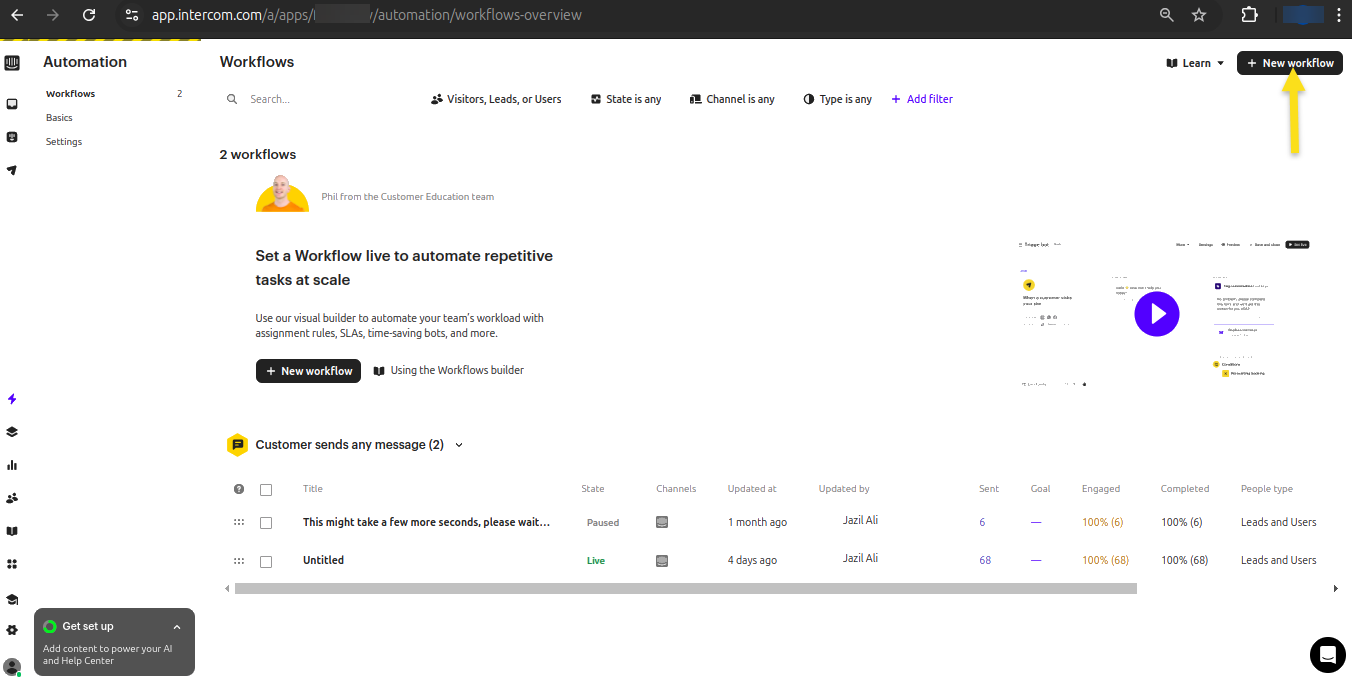This screenshot has width=1352, height=678.
Task: Open the State is any filter
Action: click(x=626, y=99)
